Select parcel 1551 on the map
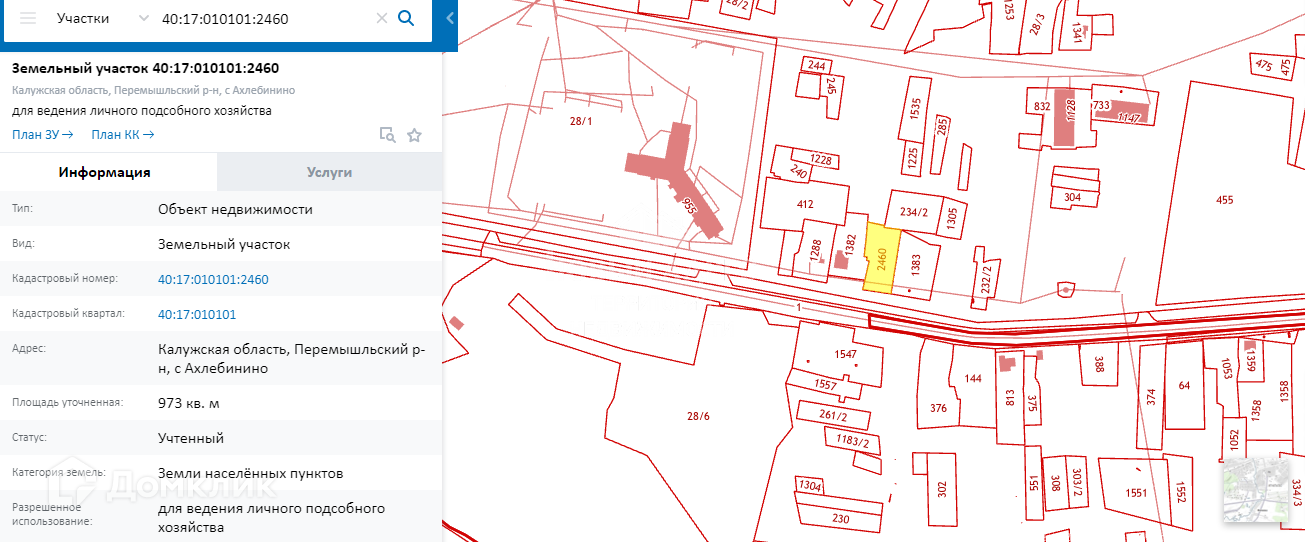This screenshot has width=1305, height=542. pos(1136,493)
